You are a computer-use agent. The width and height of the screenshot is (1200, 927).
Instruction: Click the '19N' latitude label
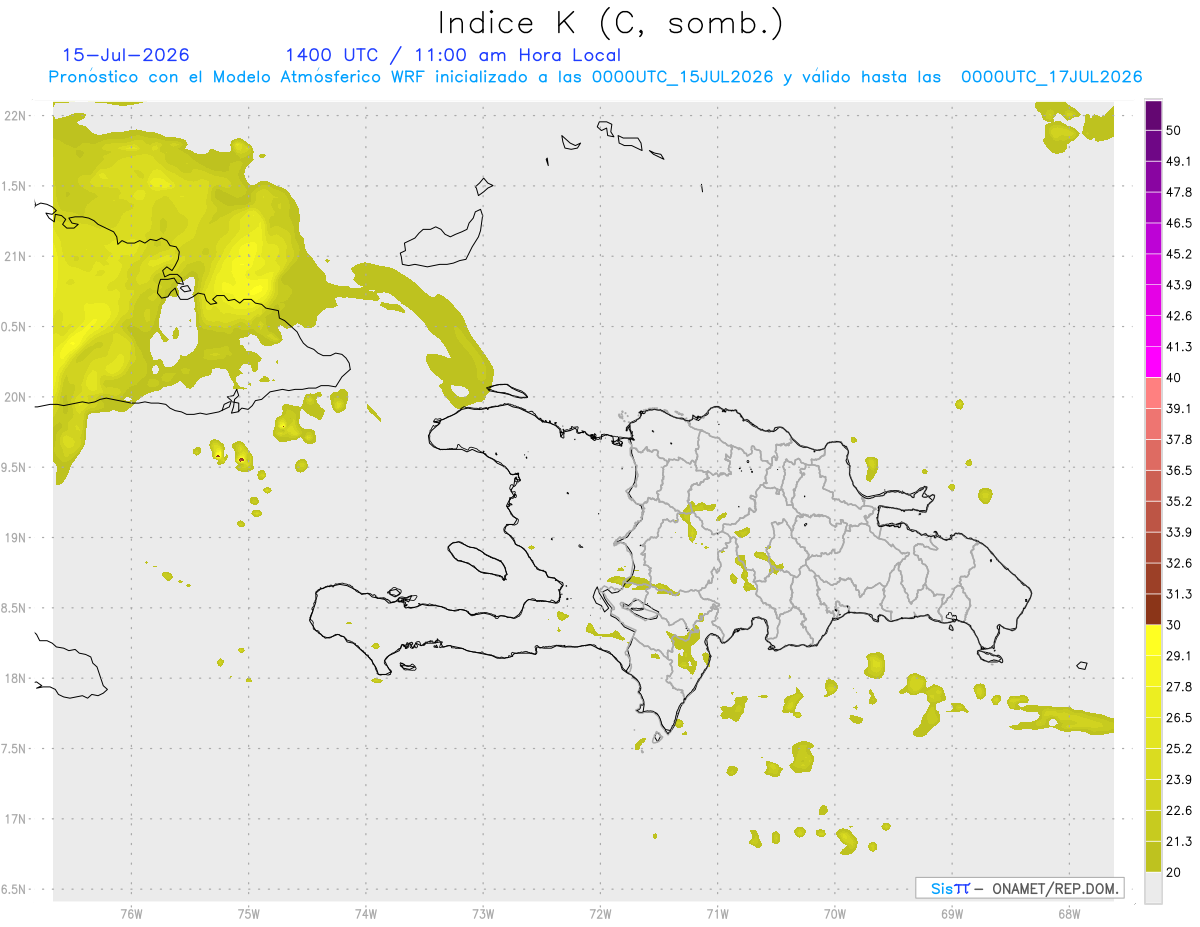pyautogui.click(x=15, y=538)
